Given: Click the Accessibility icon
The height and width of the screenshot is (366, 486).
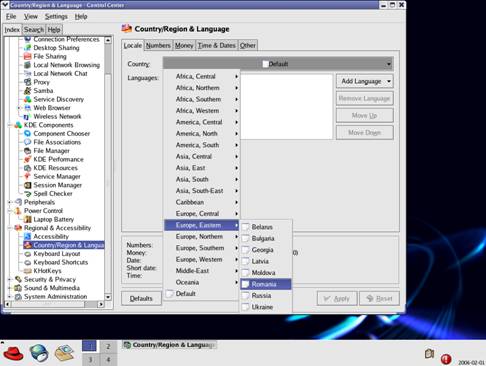Looking at the screenshot, I should tap(28, 236).
